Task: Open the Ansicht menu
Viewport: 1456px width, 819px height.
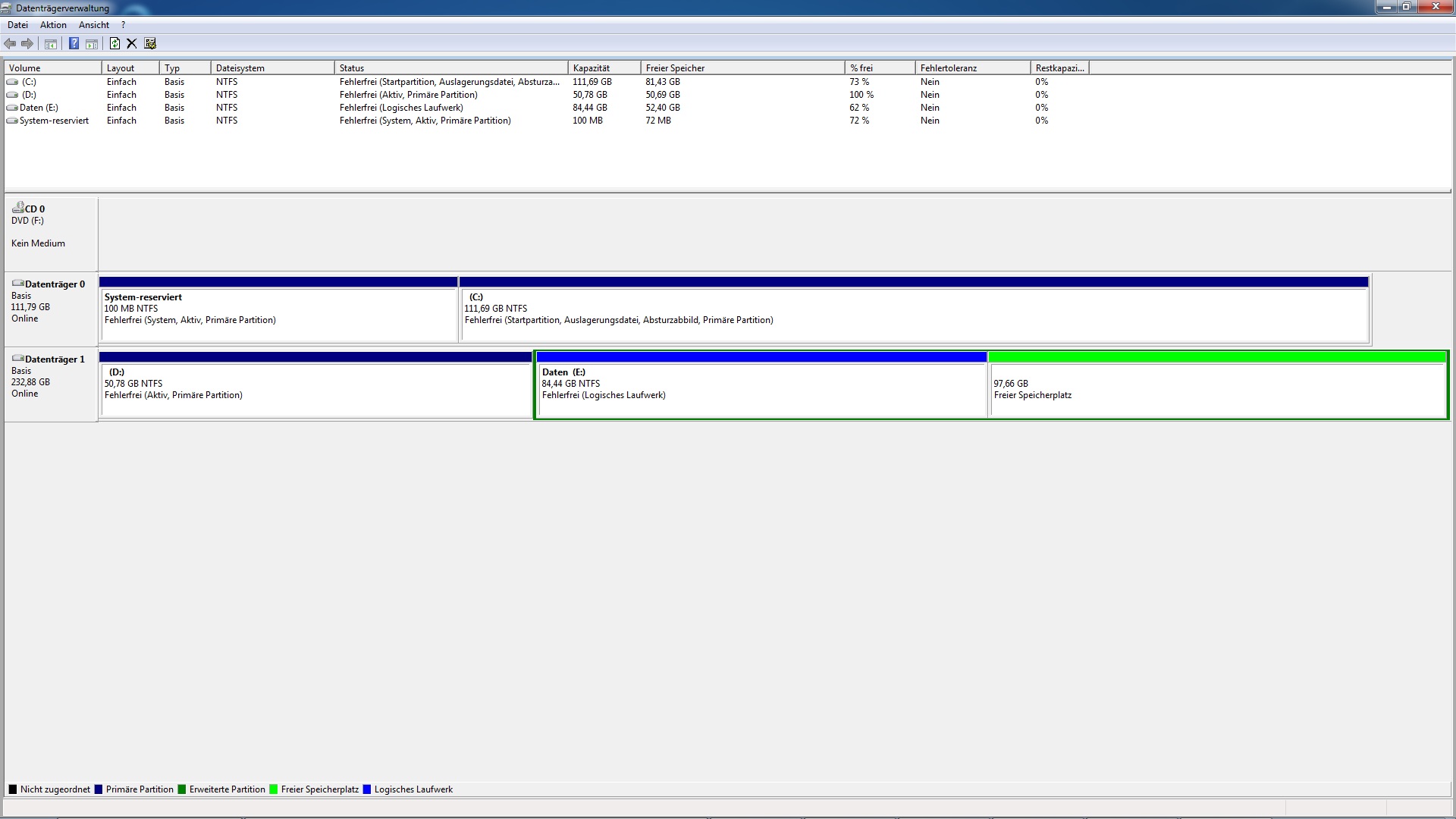Action: click(94, 25)
